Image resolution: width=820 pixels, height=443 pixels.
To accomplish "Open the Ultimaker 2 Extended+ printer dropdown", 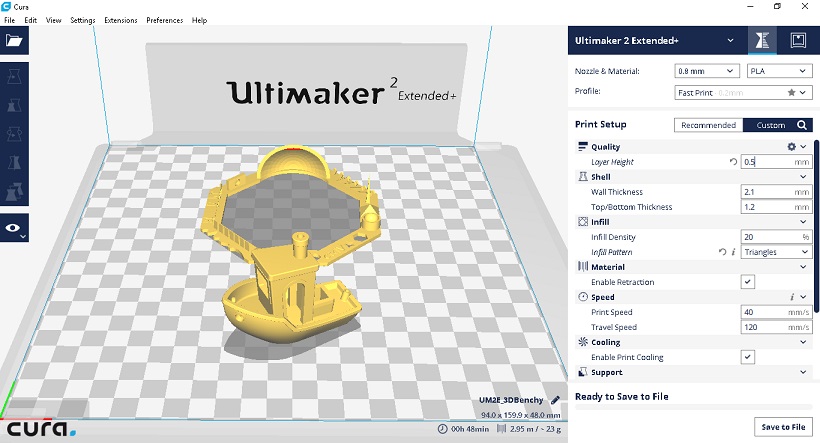I will point(655,40).
